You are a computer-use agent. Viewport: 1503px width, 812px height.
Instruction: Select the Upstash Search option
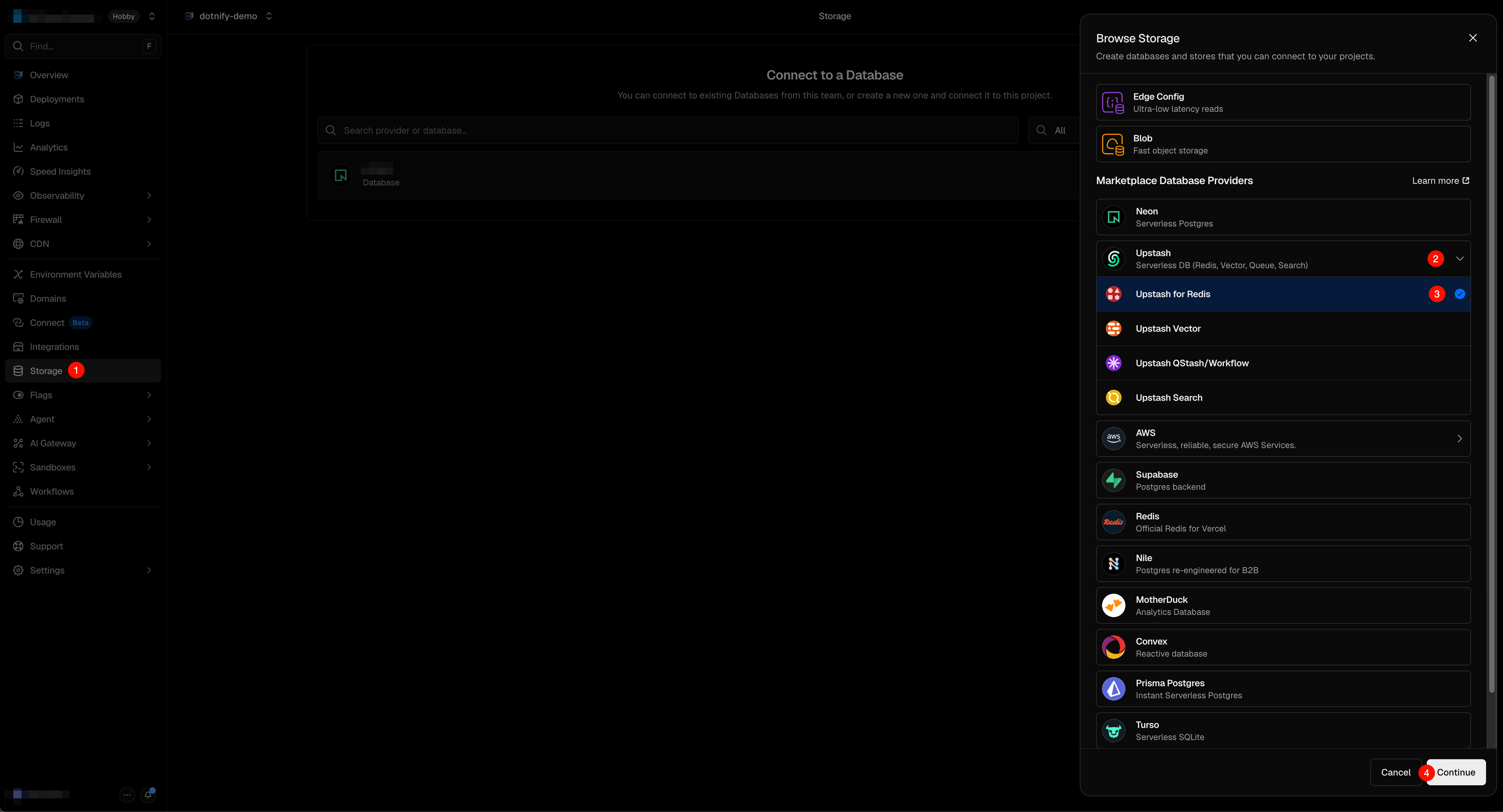(x=1283, y=398)
